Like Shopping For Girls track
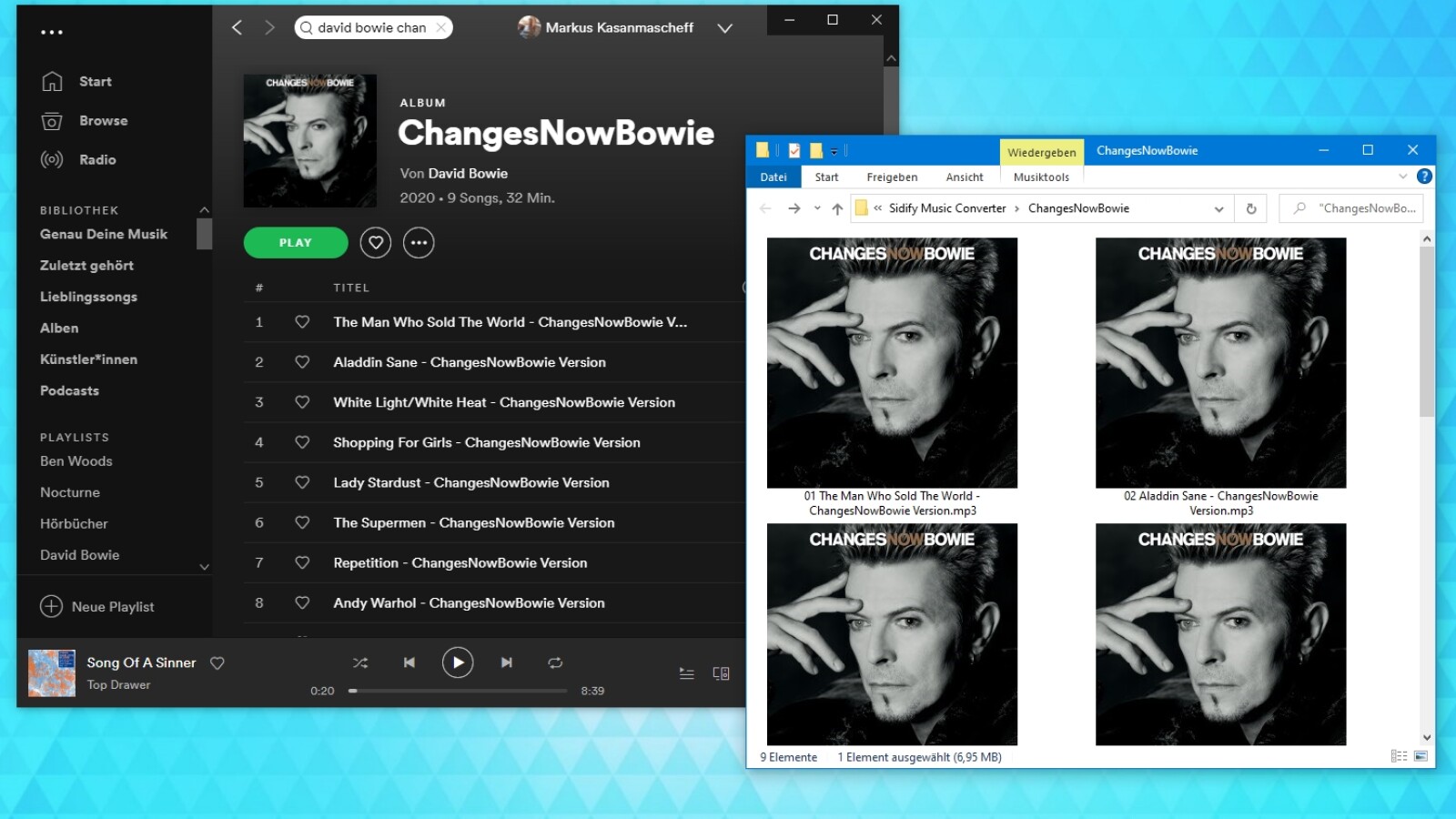 coord(302,442)
